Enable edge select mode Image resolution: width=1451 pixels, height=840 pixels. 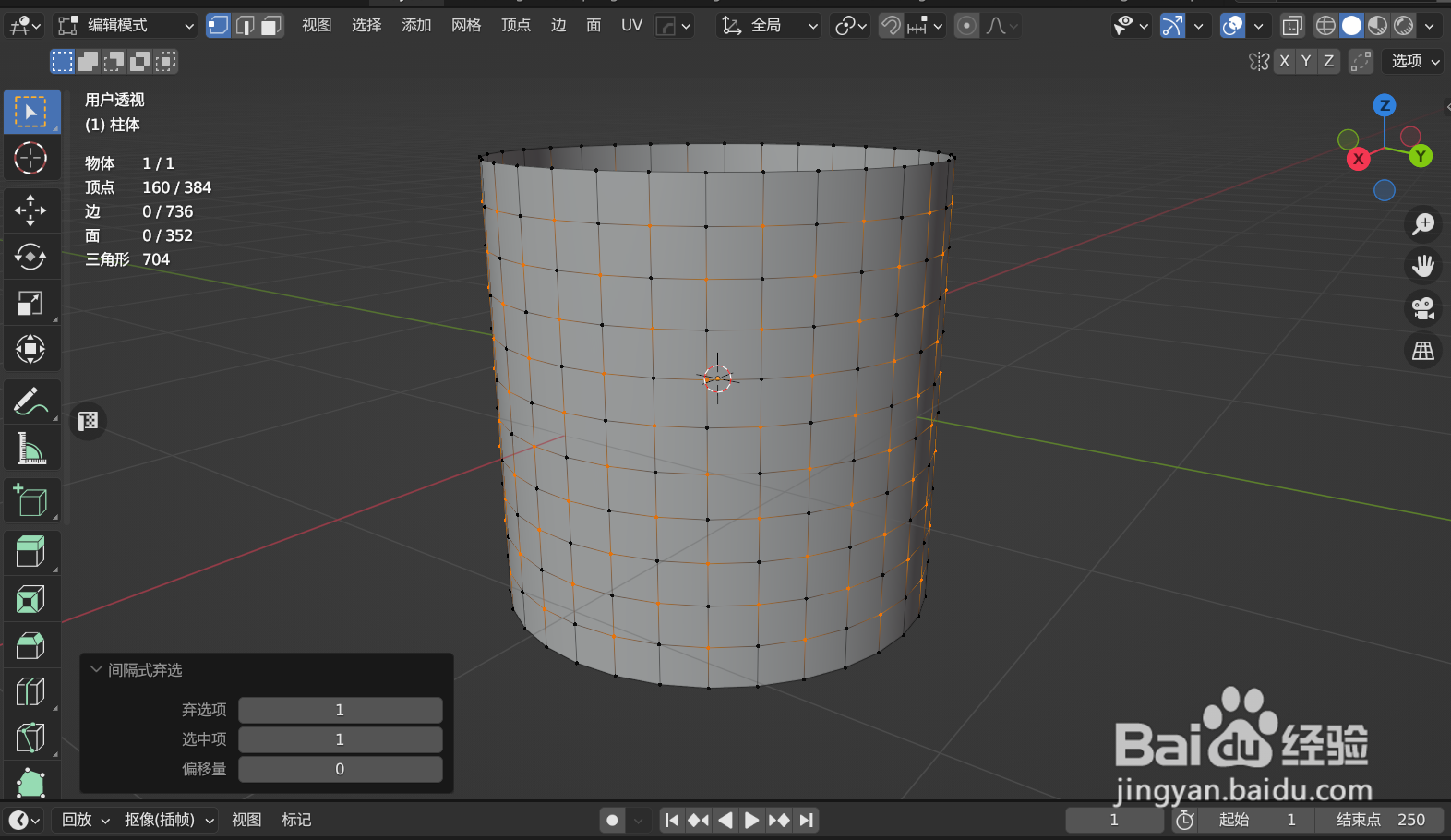[x=245, y=25]
